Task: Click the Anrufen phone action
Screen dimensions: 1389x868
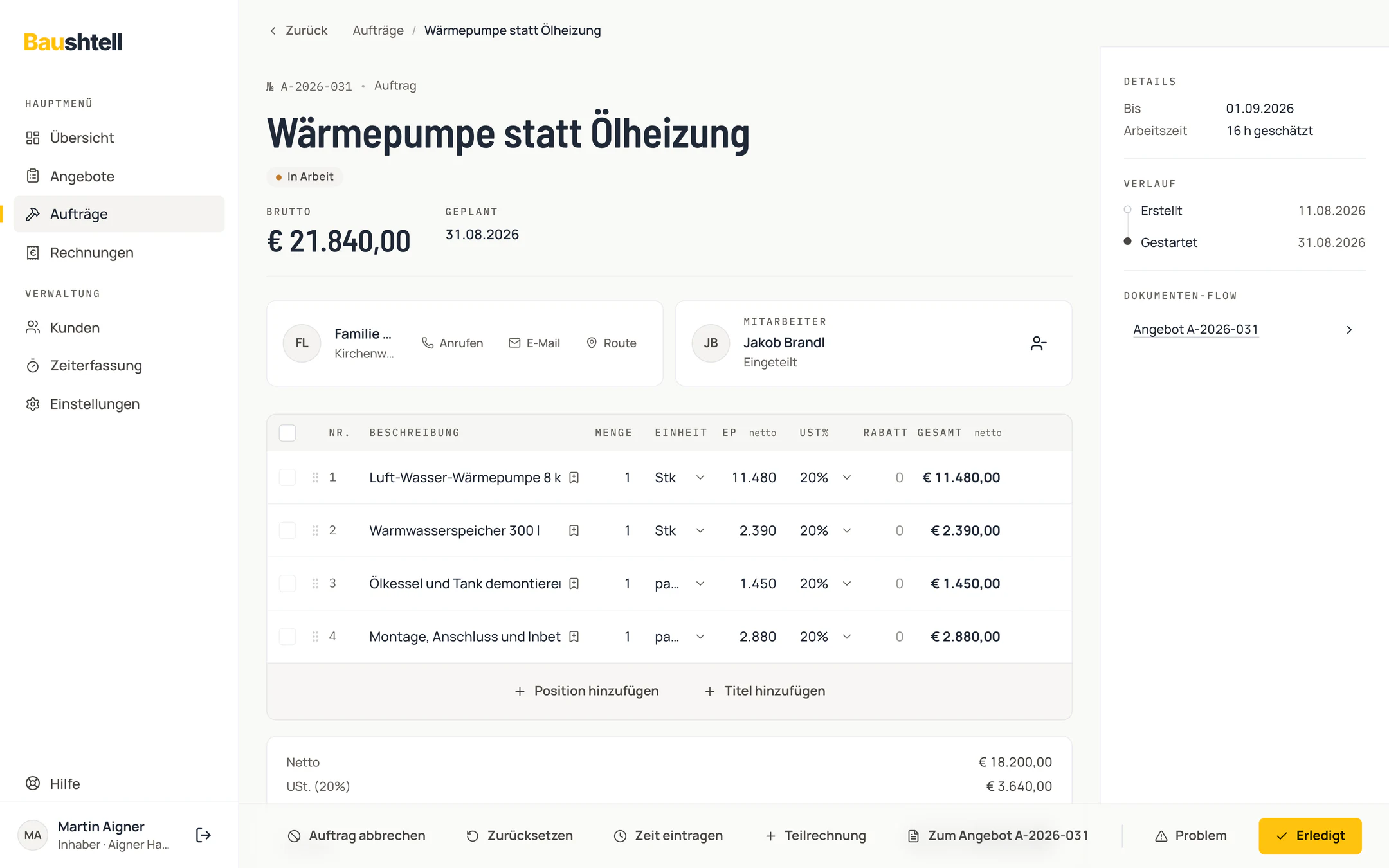Action: pos(452,343)
